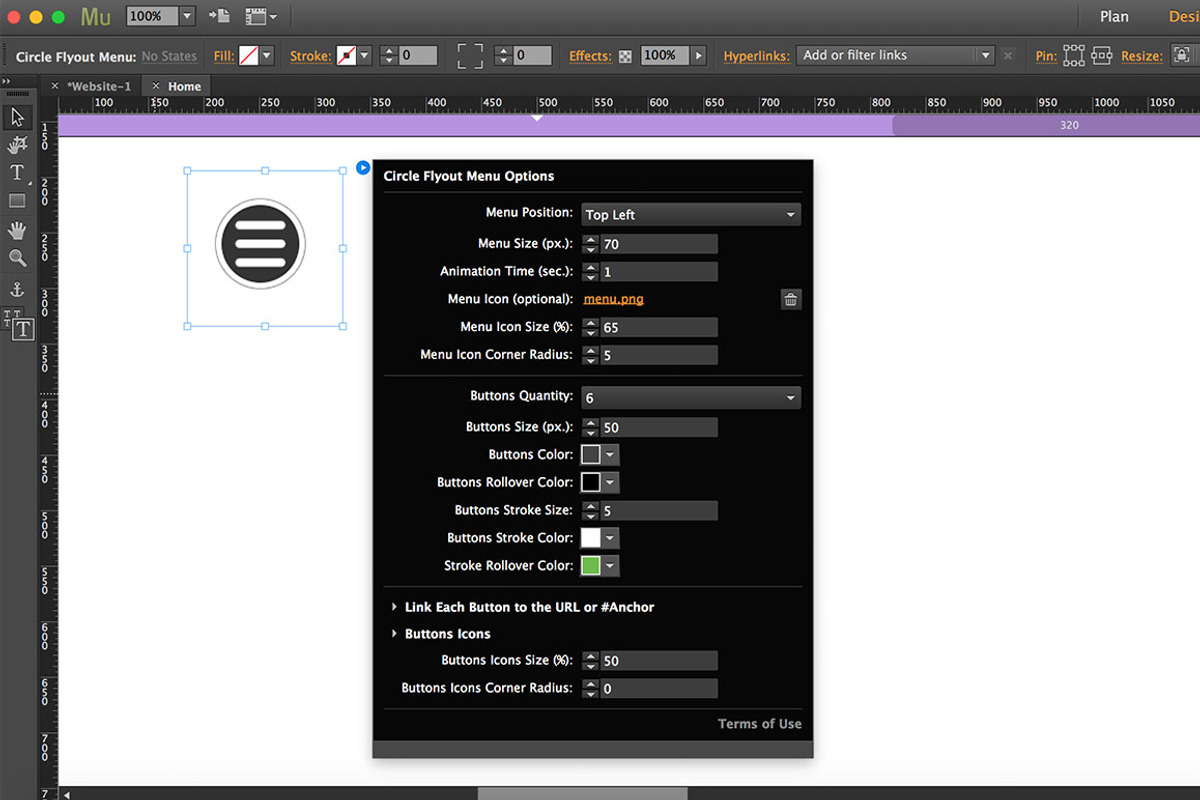Activate the Zoom tool
1200x800 pixels.
click(x=20, y=257)
